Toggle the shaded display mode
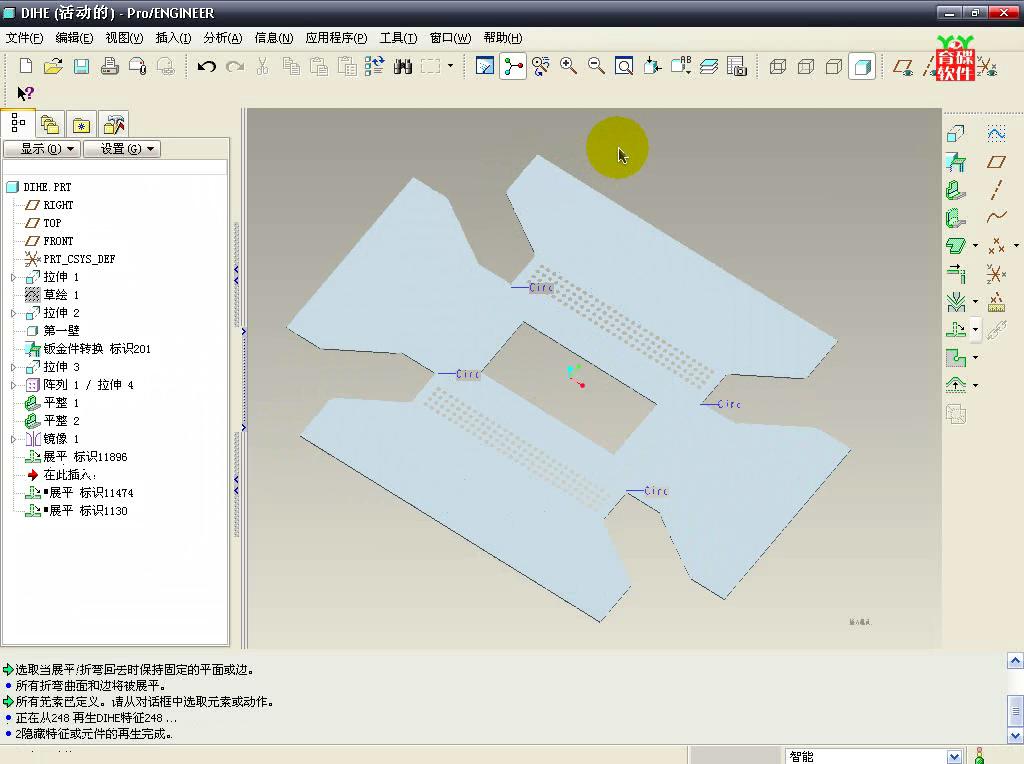Image resolution: width=1024 pixels, height=764 pixels. (x=862, y=66)
